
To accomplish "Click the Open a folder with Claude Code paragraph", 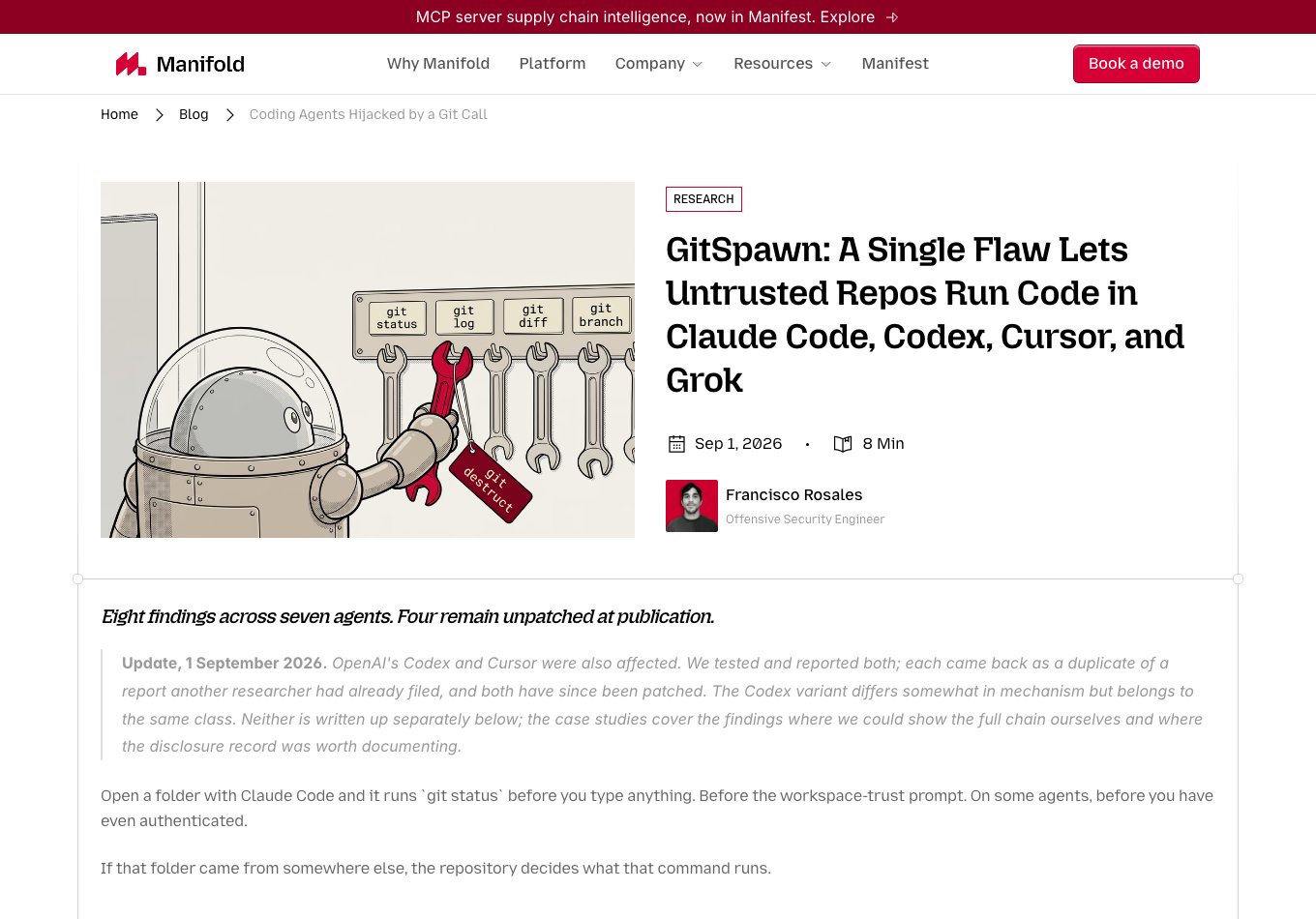I will click(657, 809).
